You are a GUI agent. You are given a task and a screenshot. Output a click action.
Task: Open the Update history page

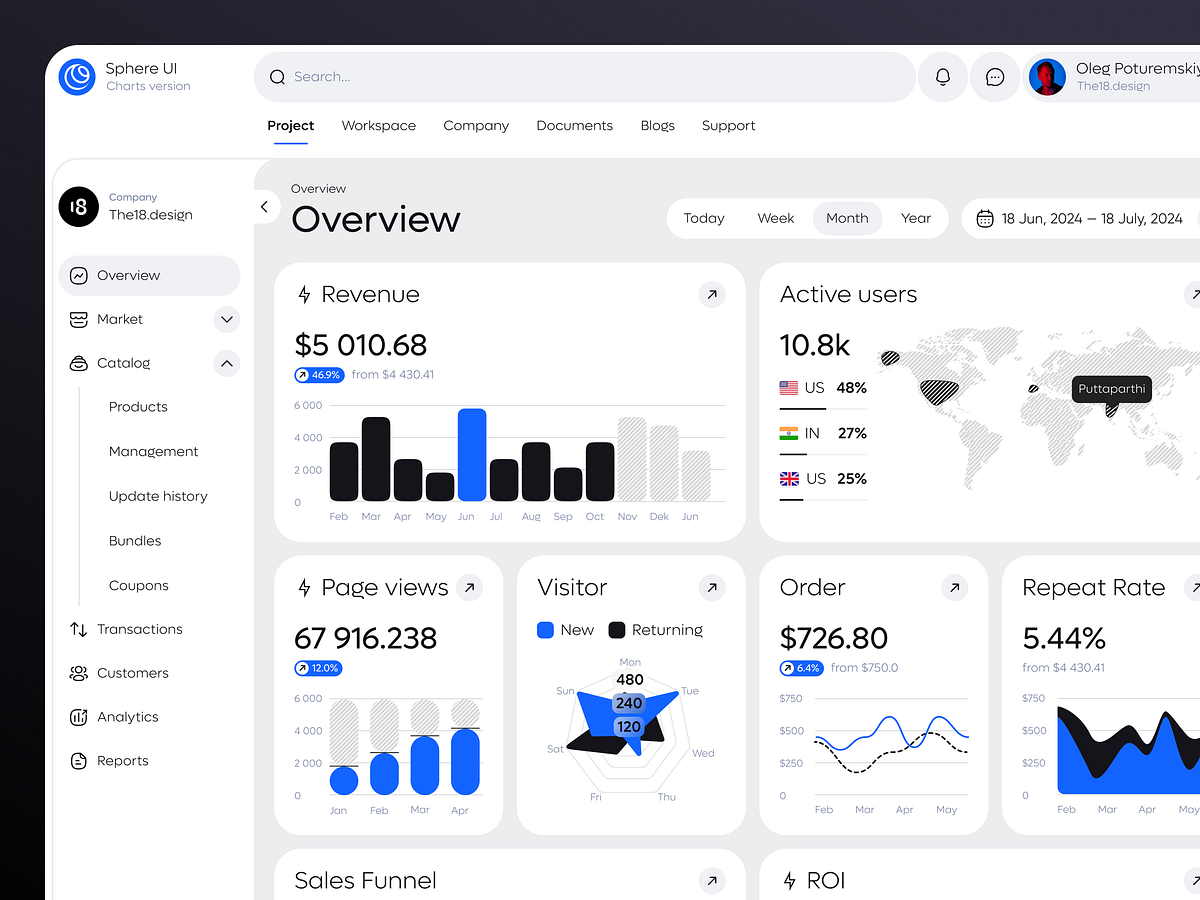[158, 496]
